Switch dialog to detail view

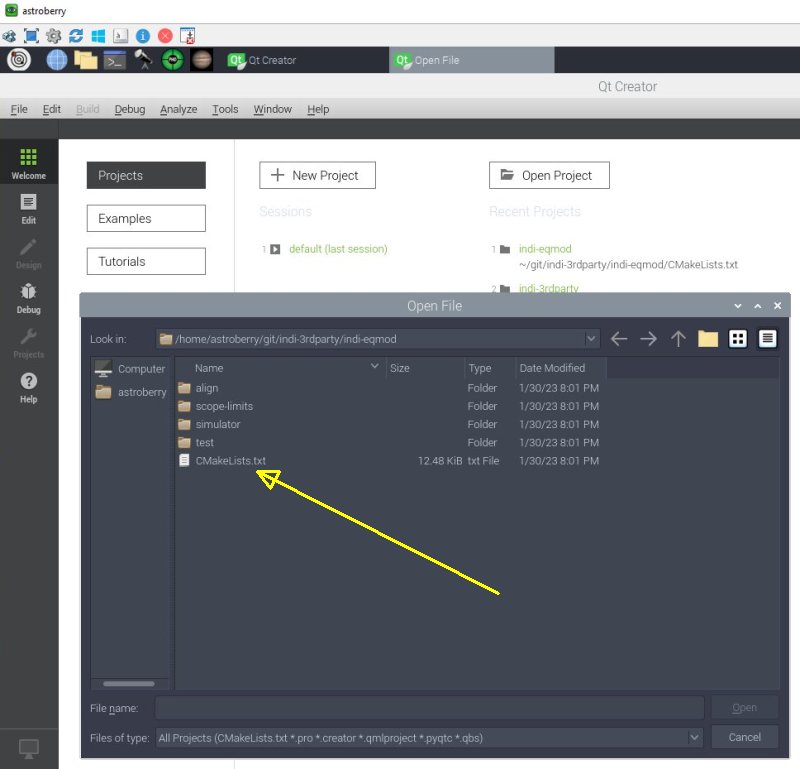tap(767, 339)
